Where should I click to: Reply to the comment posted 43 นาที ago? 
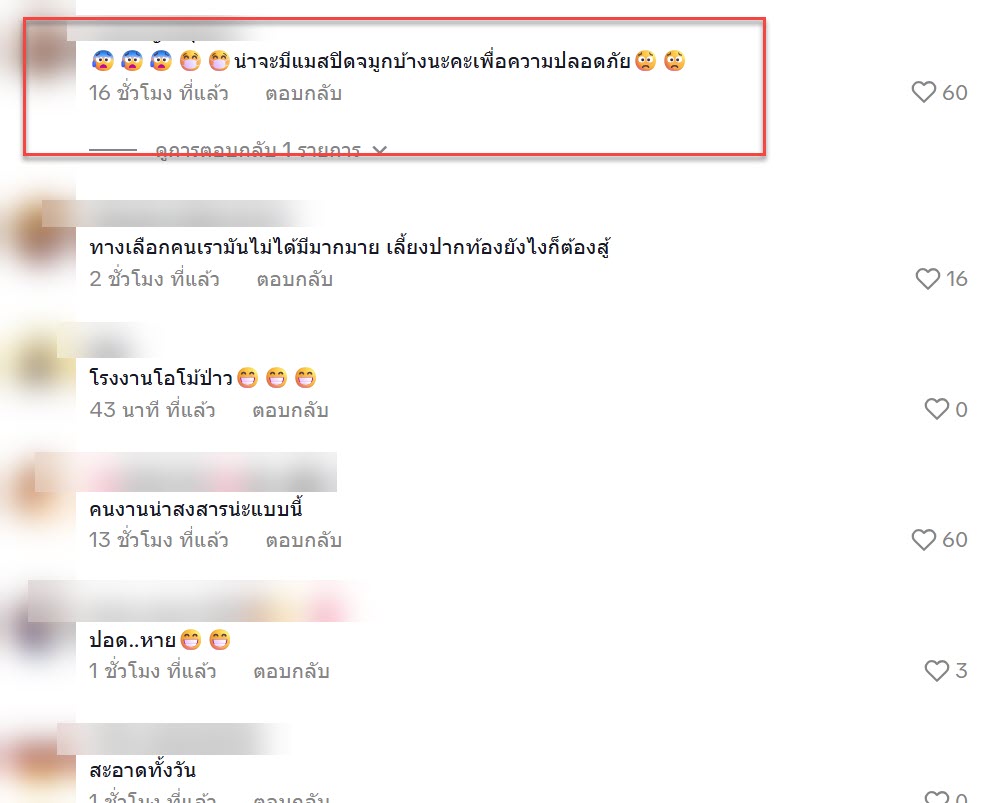290,410
